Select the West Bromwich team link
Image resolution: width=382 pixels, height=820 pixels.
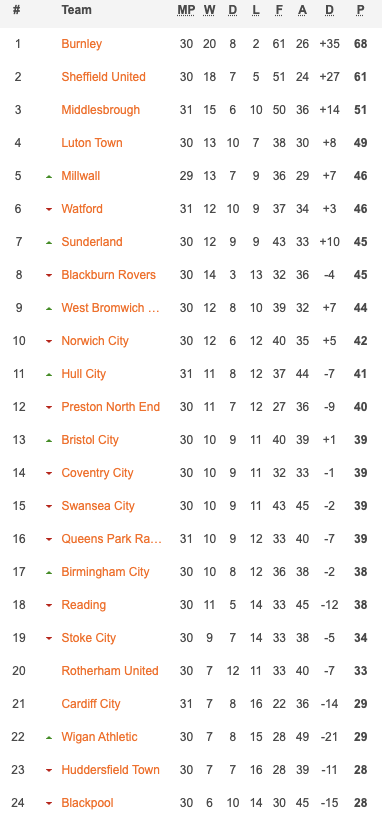tap(110, 308)
